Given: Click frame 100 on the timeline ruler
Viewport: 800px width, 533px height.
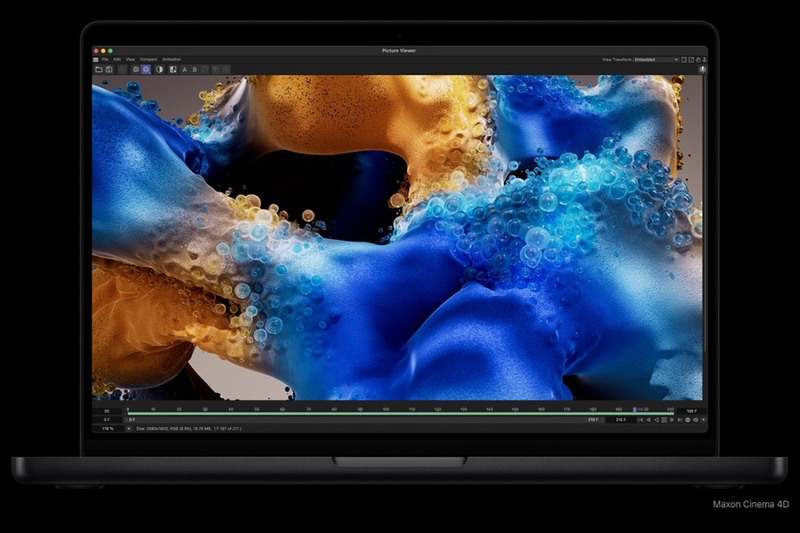Looking at the screenshot, I should (386, 409).
